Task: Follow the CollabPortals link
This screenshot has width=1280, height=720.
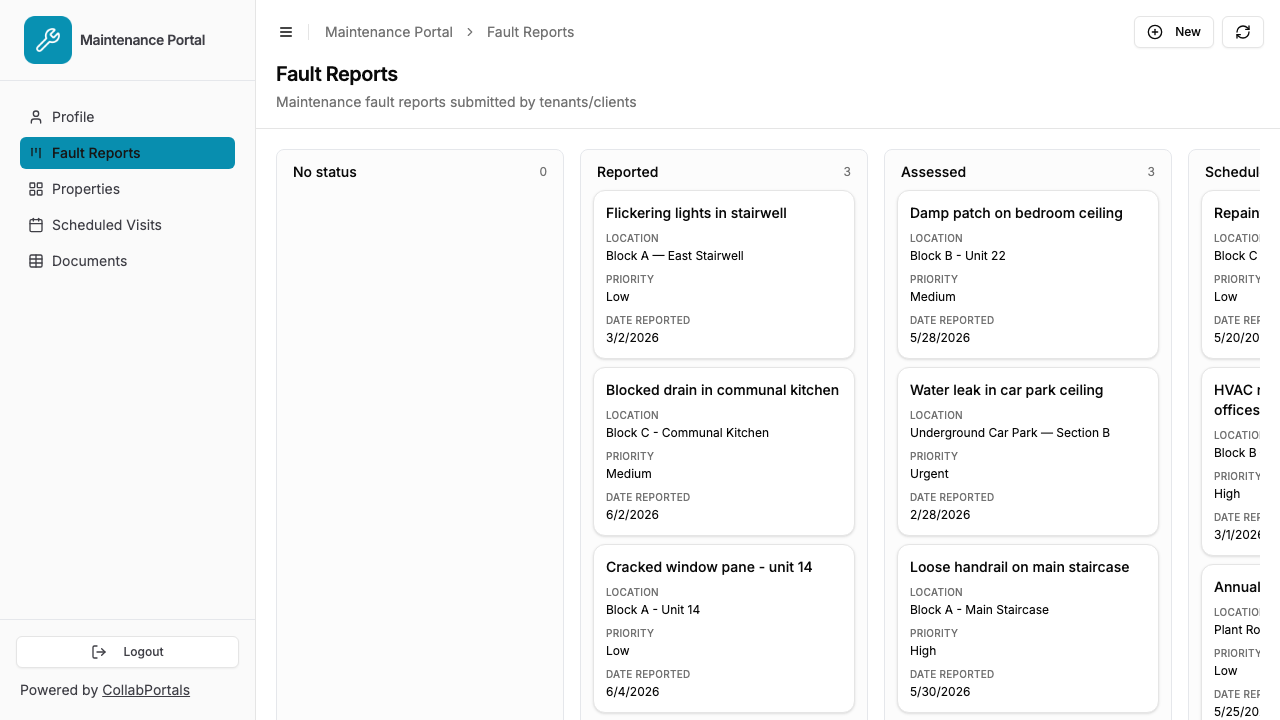Action: 146,690
